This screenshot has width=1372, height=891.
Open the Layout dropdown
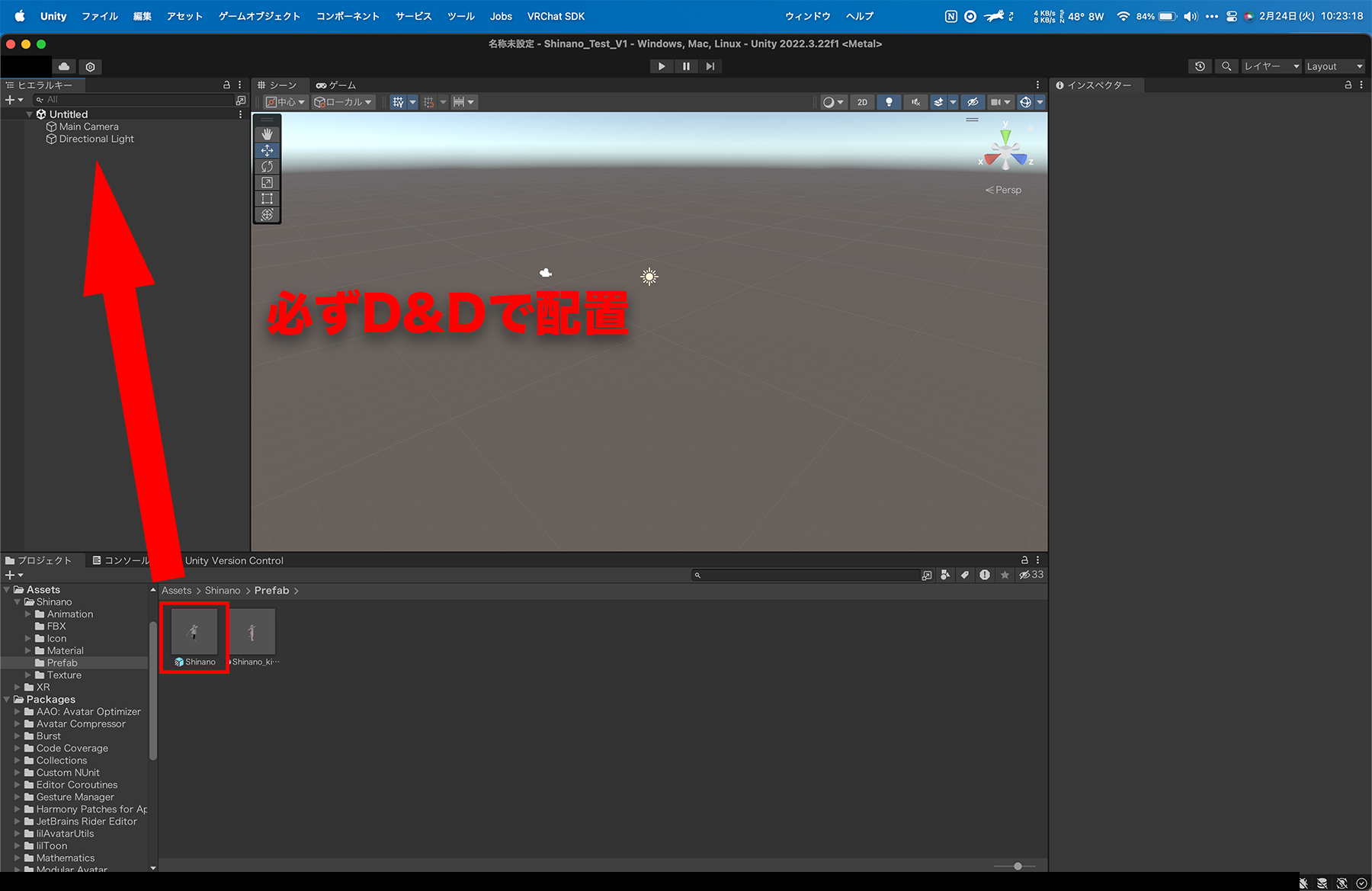click(1334, 66)
